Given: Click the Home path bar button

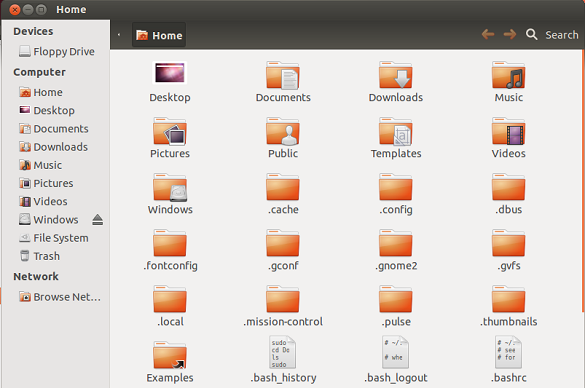Looking at the screenshot, I should 159,35.
